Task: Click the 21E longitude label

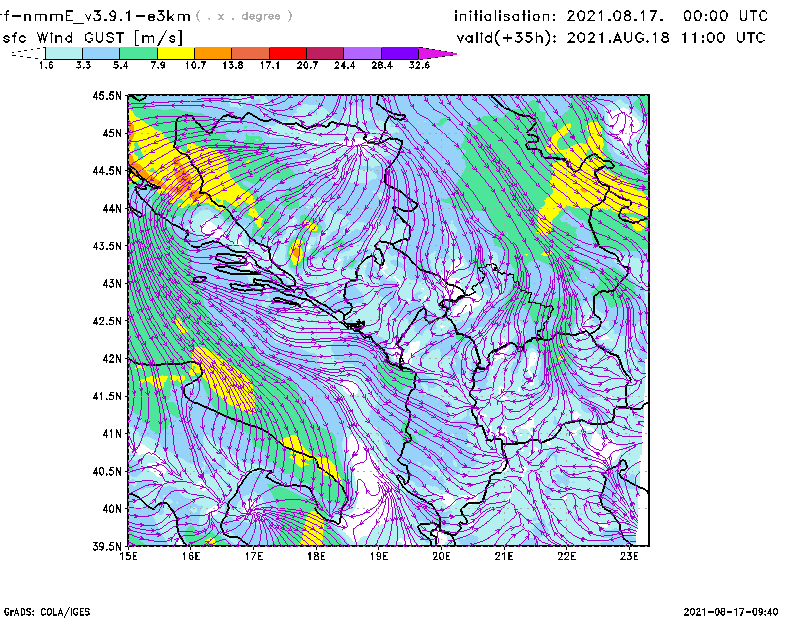Action: (x=504, y=556)
